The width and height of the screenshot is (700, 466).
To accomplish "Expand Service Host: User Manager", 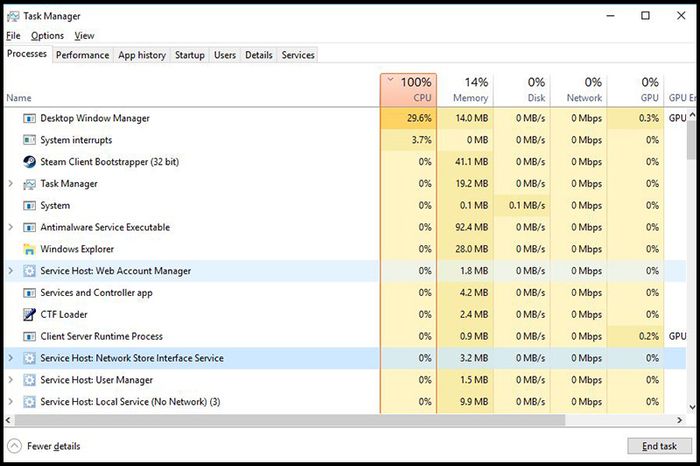I will [11, 380].
